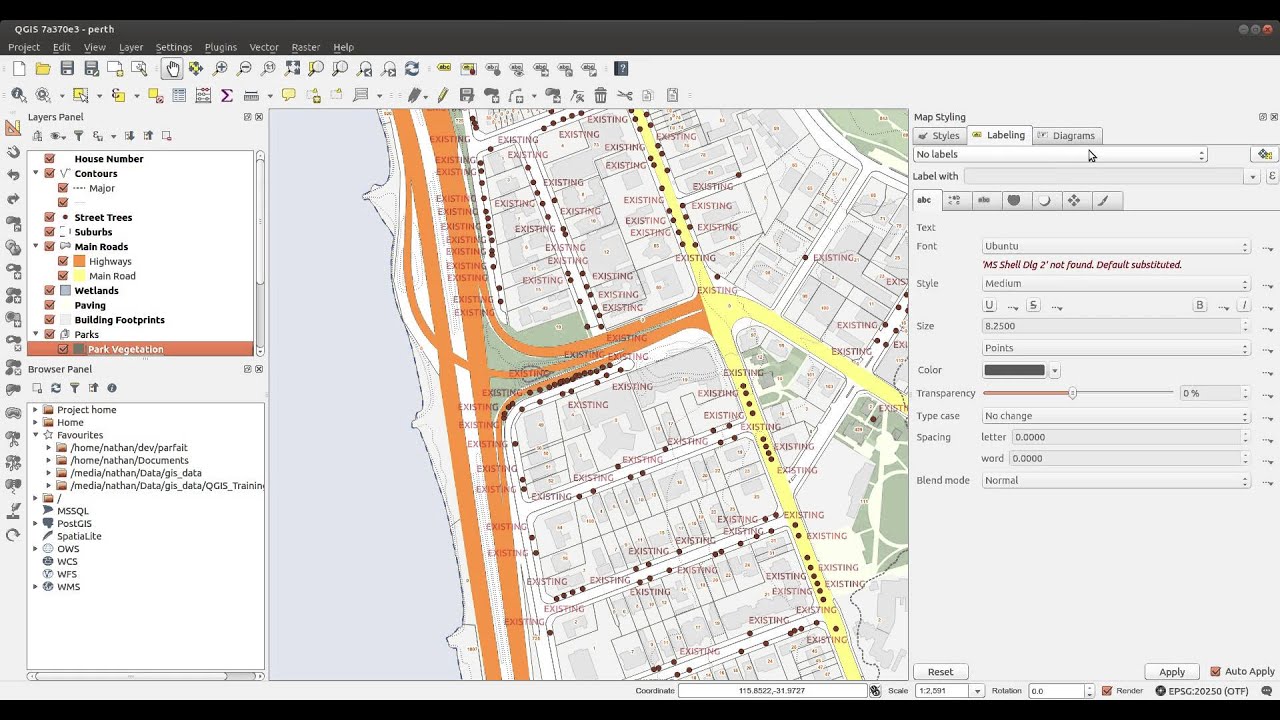The height and width of the screenshot is (720, 1280).
Task: Open the text Color swatch
Action: point(1015,370)
